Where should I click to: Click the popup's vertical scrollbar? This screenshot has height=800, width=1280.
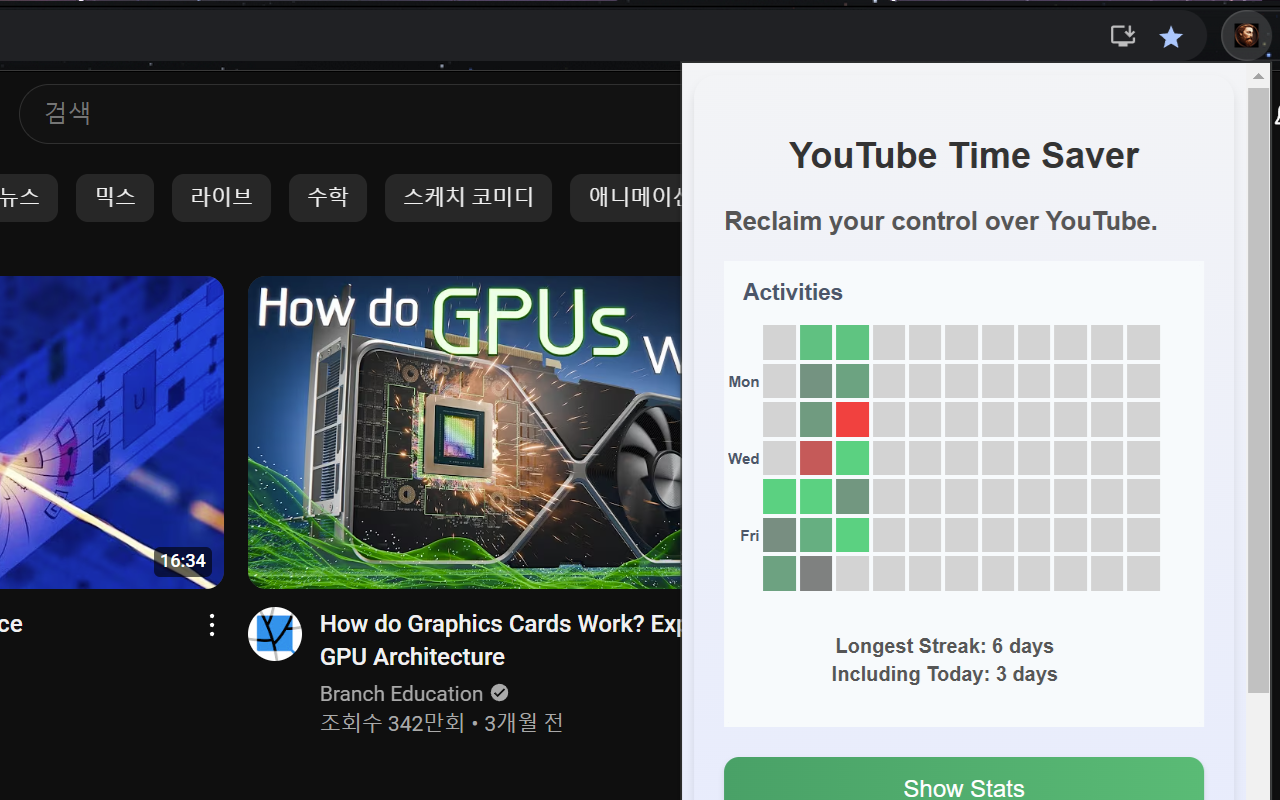click(1258, 390)
